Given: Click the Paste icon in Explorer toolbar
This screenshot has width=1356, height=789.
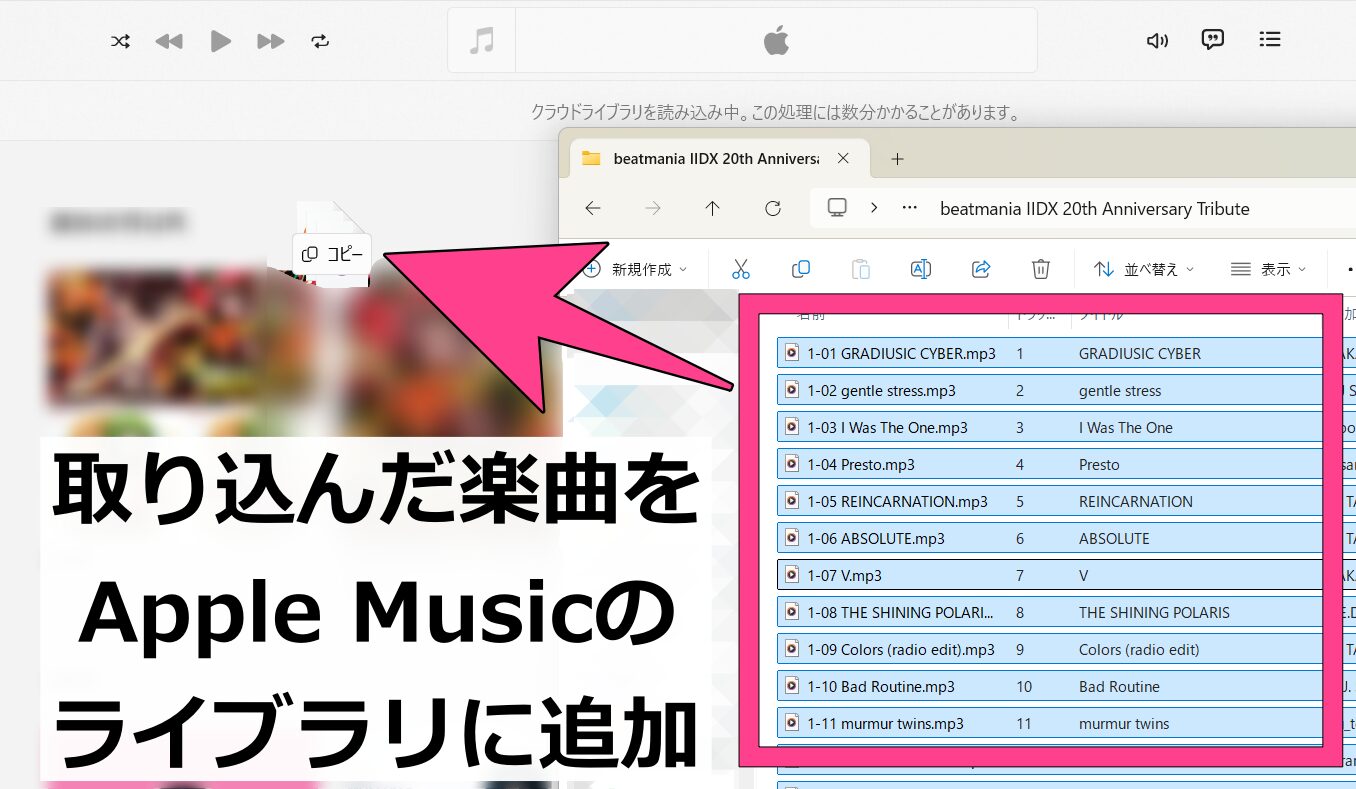Looking at the screenshot, I should point(861,269).
